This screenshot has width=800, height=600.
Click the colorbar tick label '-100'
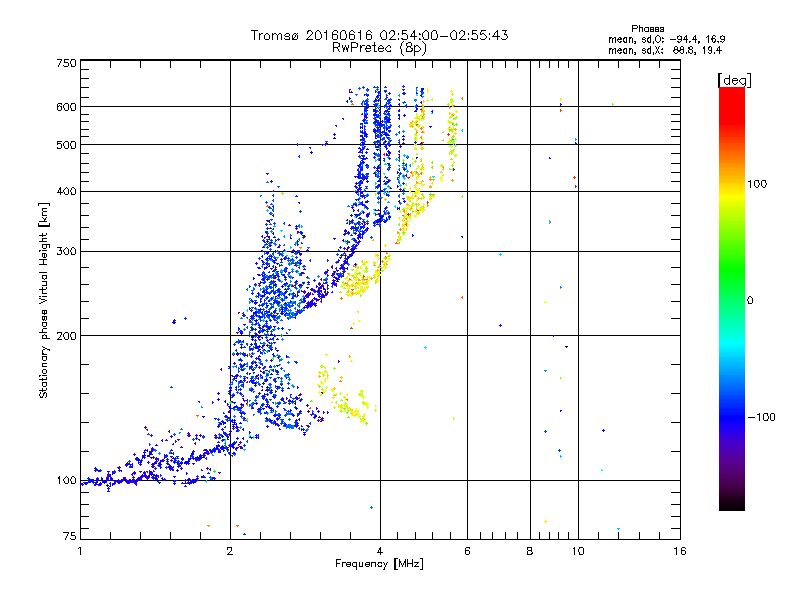(761, 417)
